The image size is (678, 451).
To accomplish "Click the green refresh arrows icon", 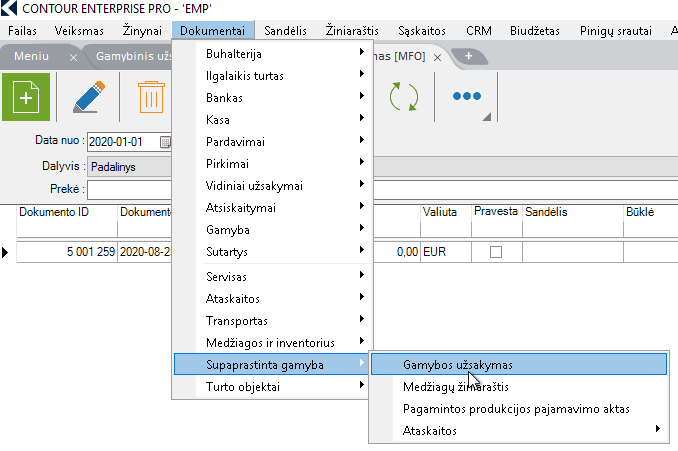I will (x=403, y=97).
